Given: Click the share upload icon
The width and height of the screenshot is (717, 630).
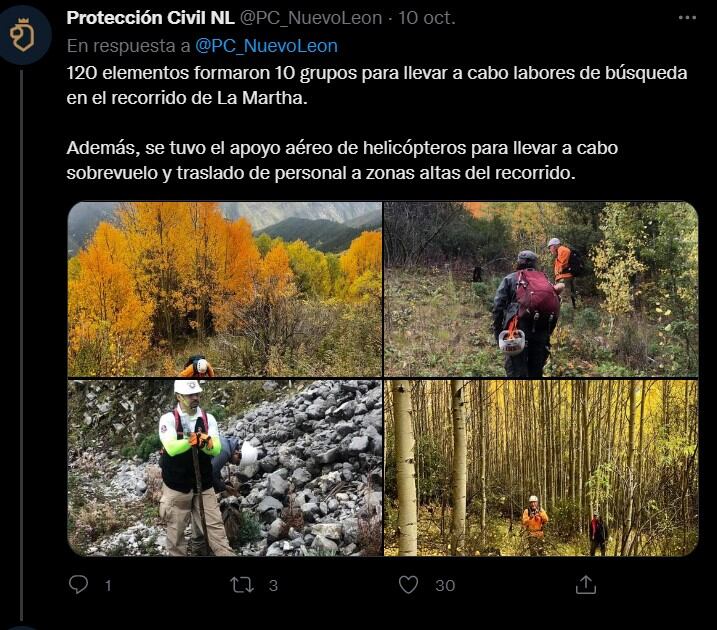Looking at the screenshot, I should [586, 584].
